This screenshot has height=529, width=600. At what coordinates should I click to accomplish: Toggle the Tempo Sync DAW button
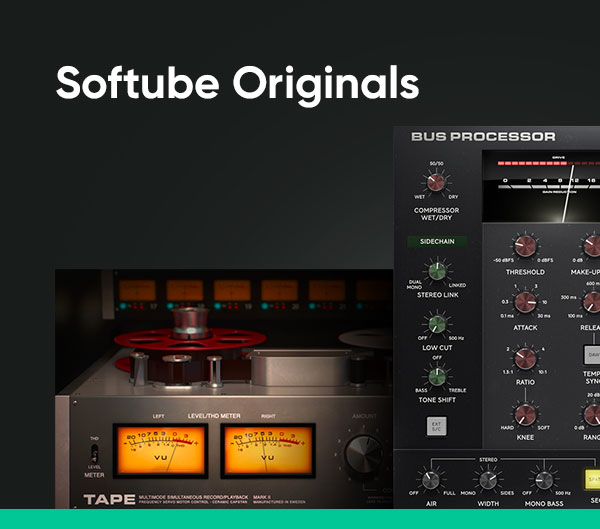[x=592, y=355]
